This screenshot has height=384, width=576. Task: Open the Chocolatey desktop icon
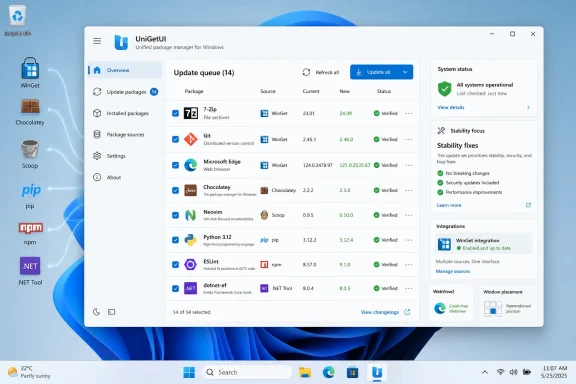pyautogui.click(x=30, y=112)
